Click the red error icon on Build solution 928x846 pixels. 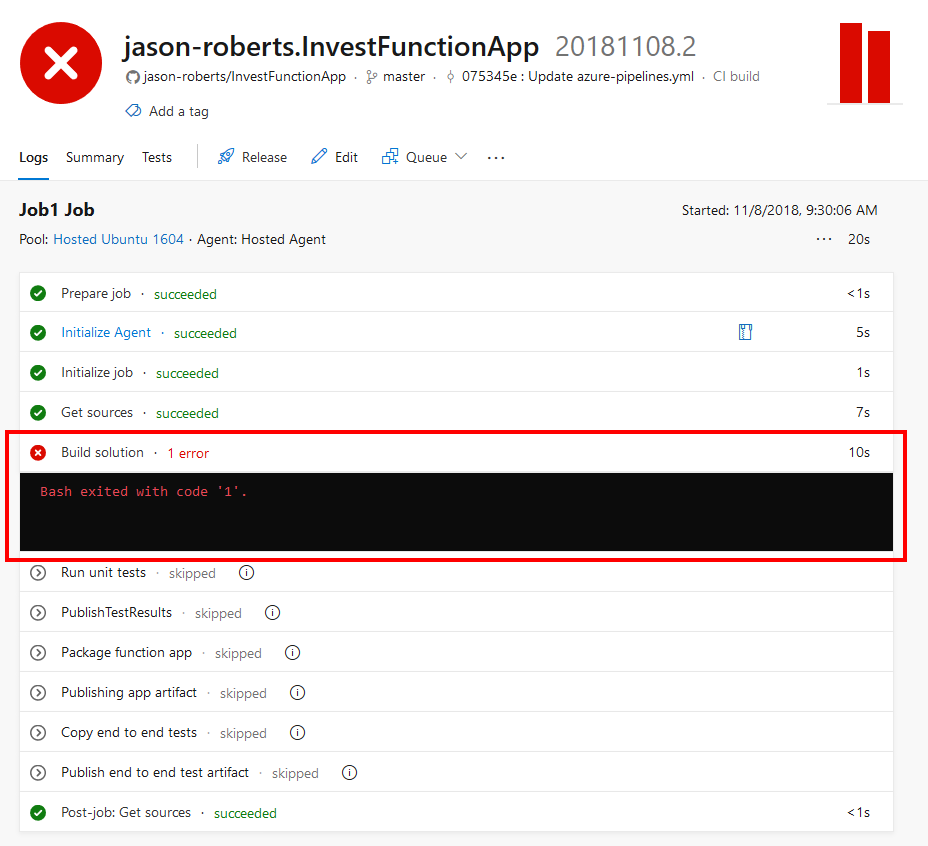point(37,452)
